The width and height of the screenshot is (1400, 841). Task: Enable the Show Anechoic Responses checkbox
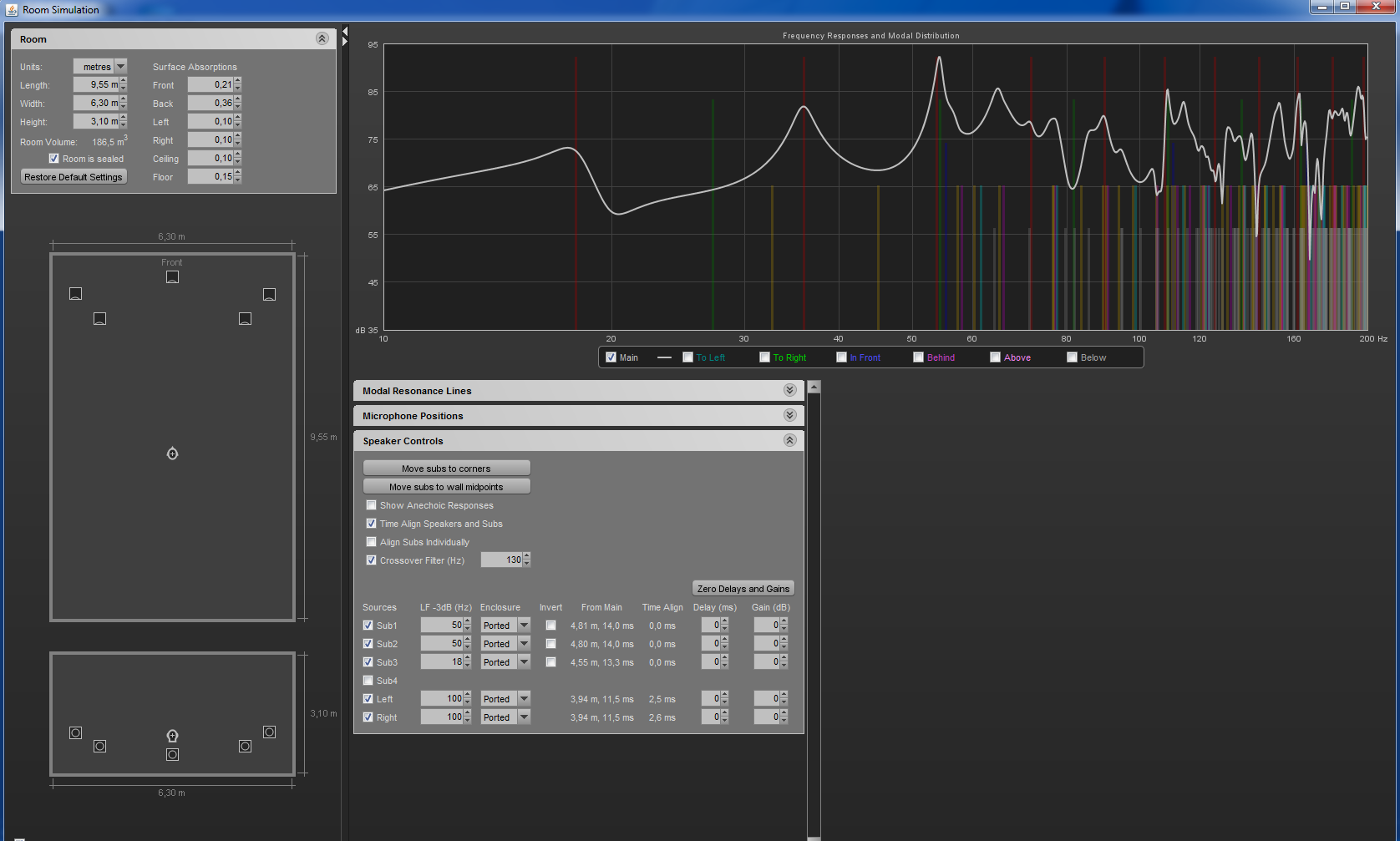pyautogui.click(x=372, y=505)
